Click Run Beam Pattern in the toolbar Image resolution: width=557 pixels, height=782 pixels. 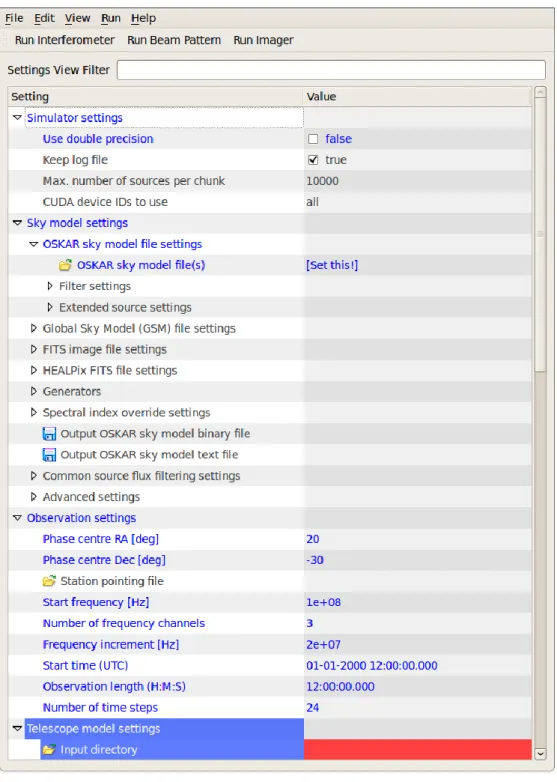point(174,40)
